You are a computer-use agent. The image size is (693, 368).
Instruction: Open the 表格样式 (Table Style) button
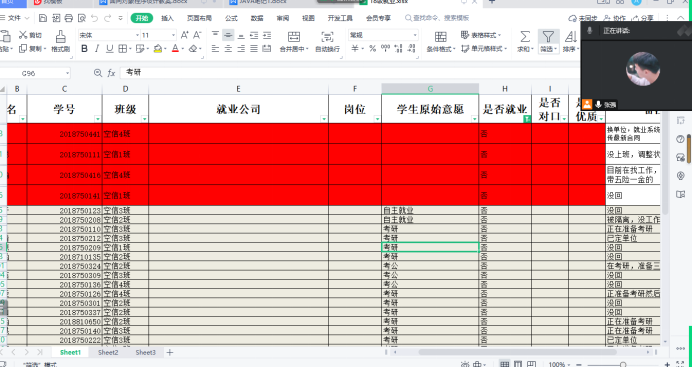(481, 35)
